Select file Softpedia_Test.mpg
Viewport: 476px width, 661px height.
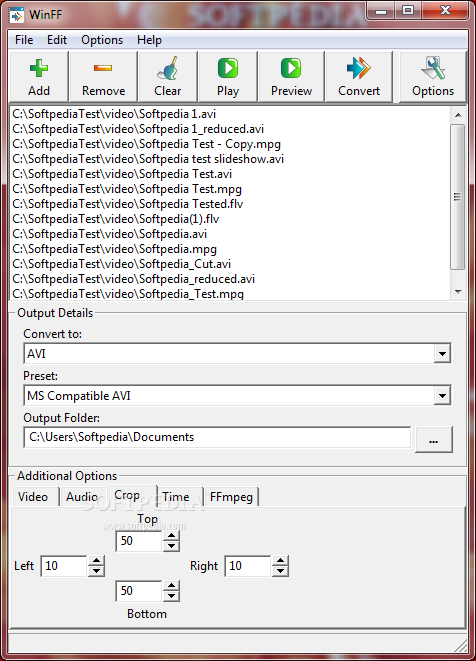tap(128, 294)
